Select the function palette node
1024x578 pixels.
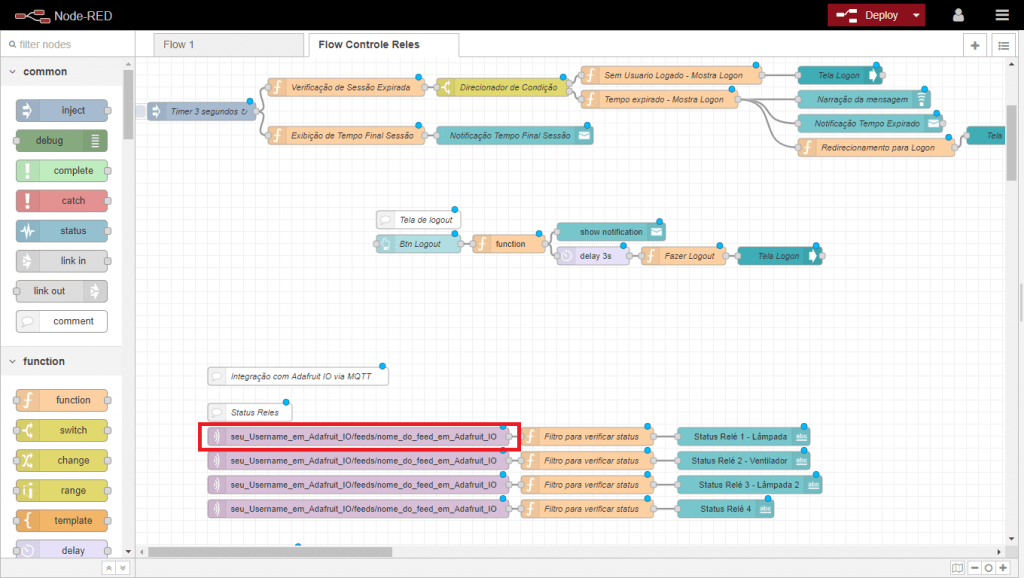(x=62, y=400)
